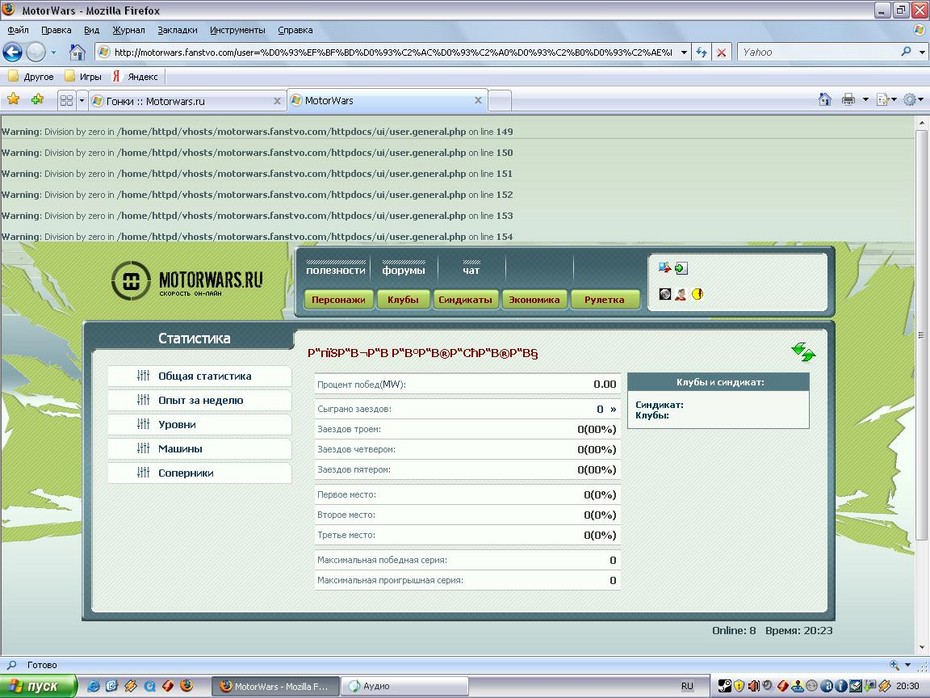Click the green arrow login icon
The width and height of the screenshot is (930, 698).
(681, 268)
